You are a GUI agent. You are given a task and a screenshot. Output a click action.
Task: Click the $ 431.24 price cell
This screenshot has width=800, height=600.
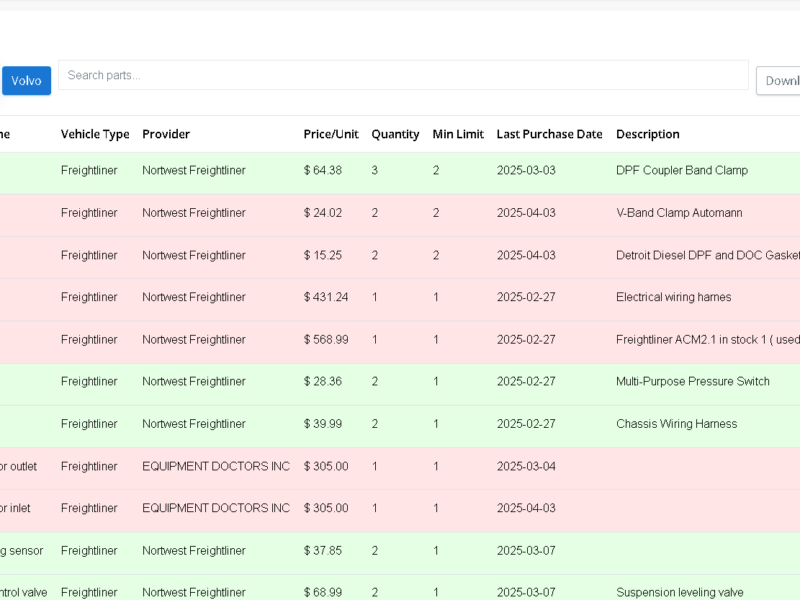tap(326, 297)
